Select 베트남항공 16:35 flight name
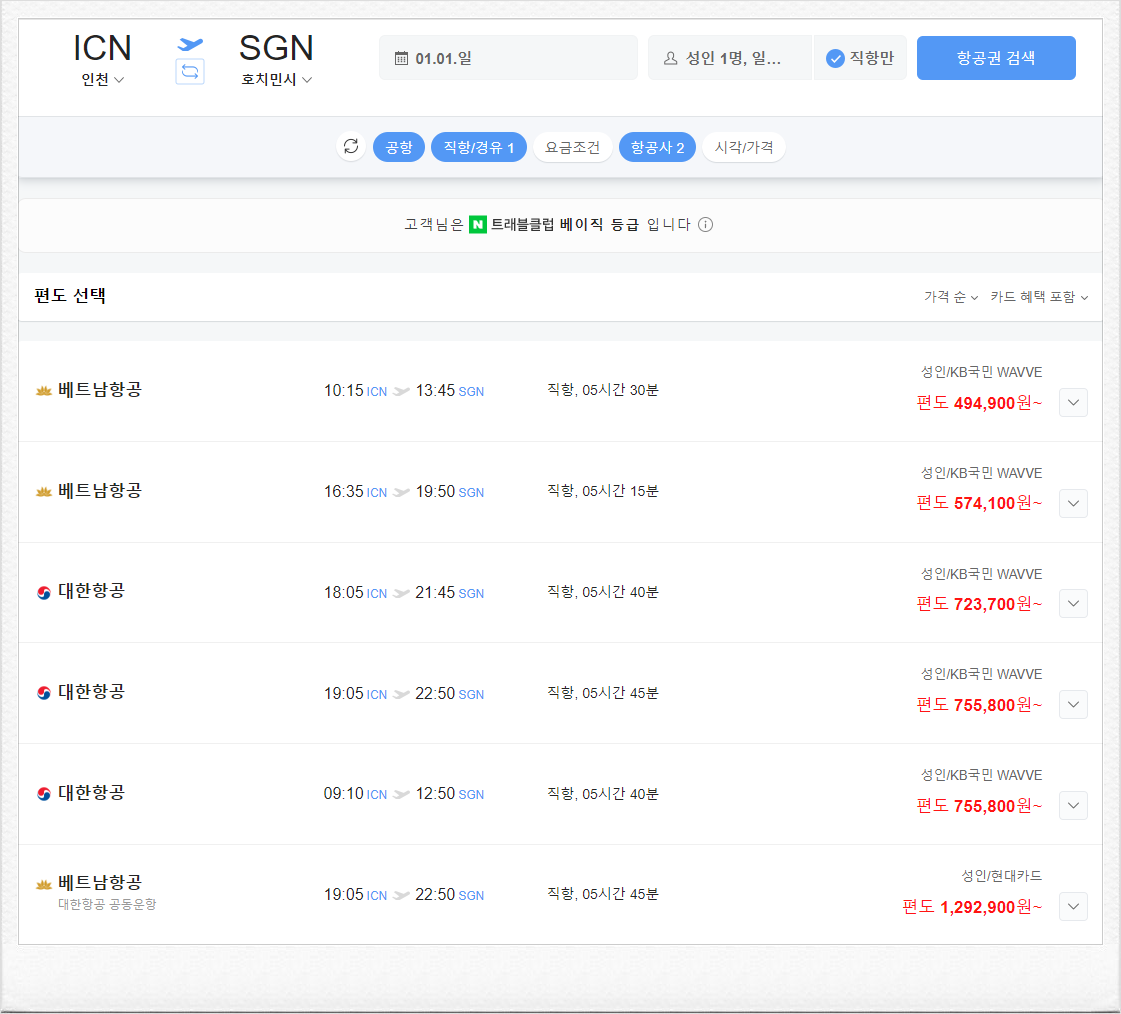The height and width of the screenshot is (1014, 1121). (100, 491)
